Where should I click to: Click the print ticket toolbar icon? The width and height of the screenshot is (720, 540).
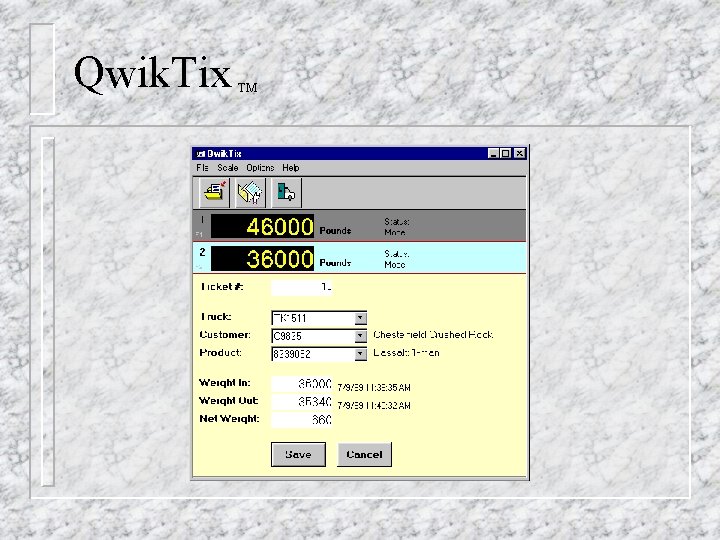214,192
